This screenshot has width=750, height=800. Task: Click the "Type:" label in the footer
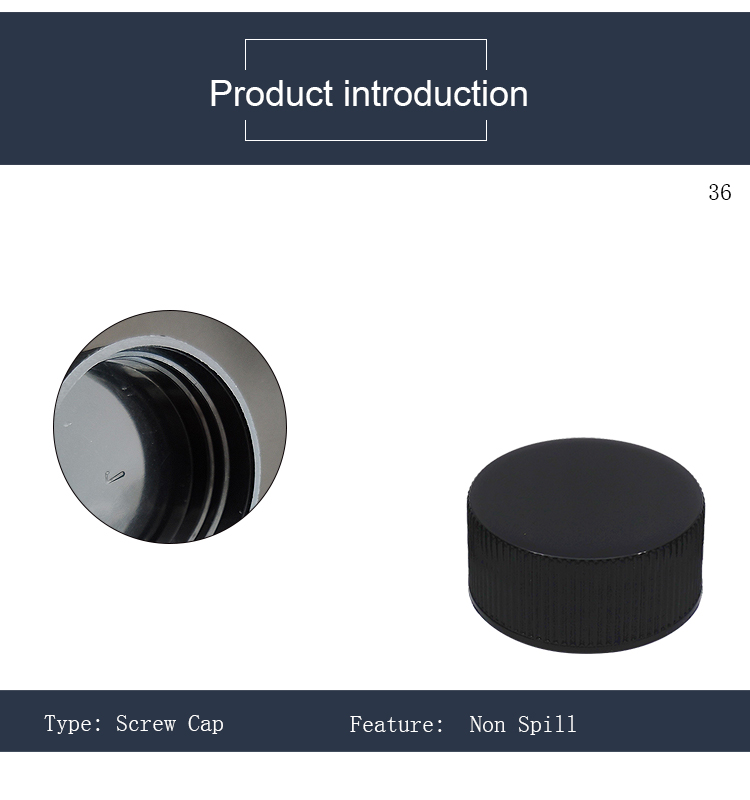(x=73, y=724)
